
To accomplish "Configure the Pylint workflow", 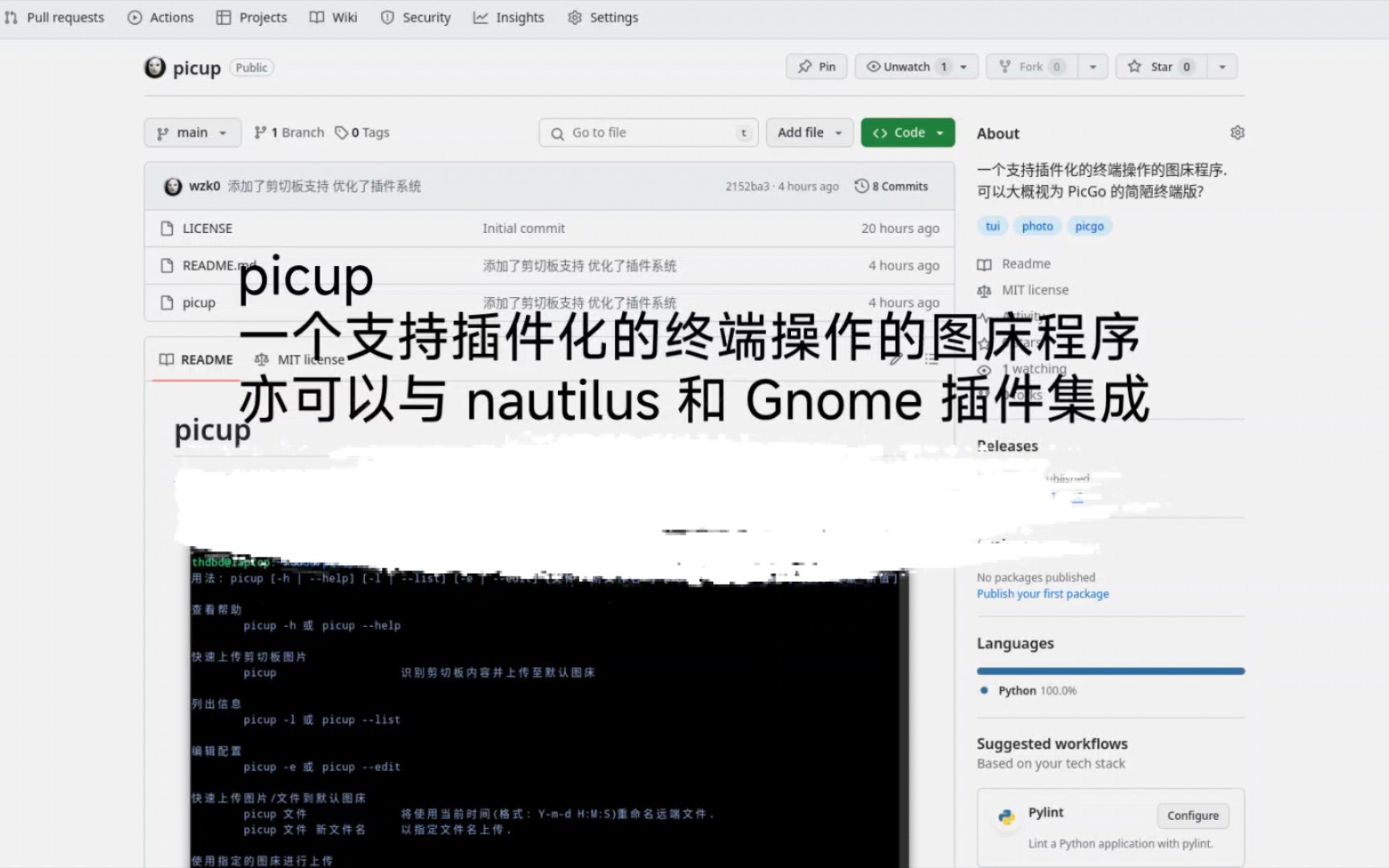I will click(1193, 816).
